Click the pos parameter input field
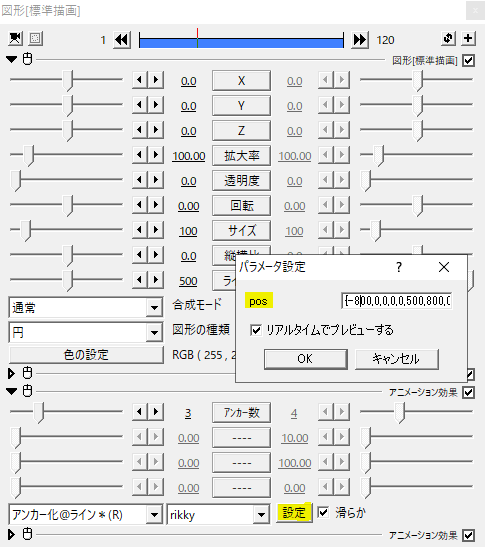Image resolution: width=485 pixels, height=547 pixels. (x=397, y=301)
